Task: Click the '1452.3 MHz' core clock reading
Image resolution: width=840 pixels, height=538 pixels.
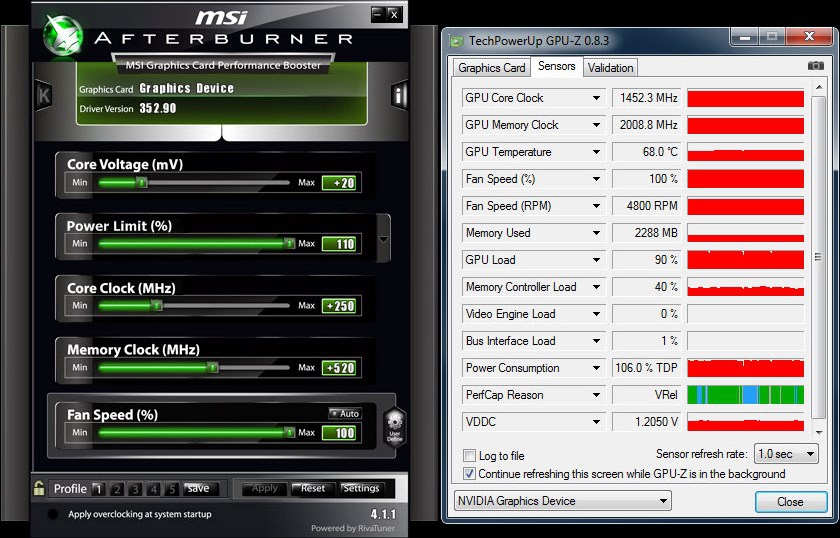Action: [648, 98]
